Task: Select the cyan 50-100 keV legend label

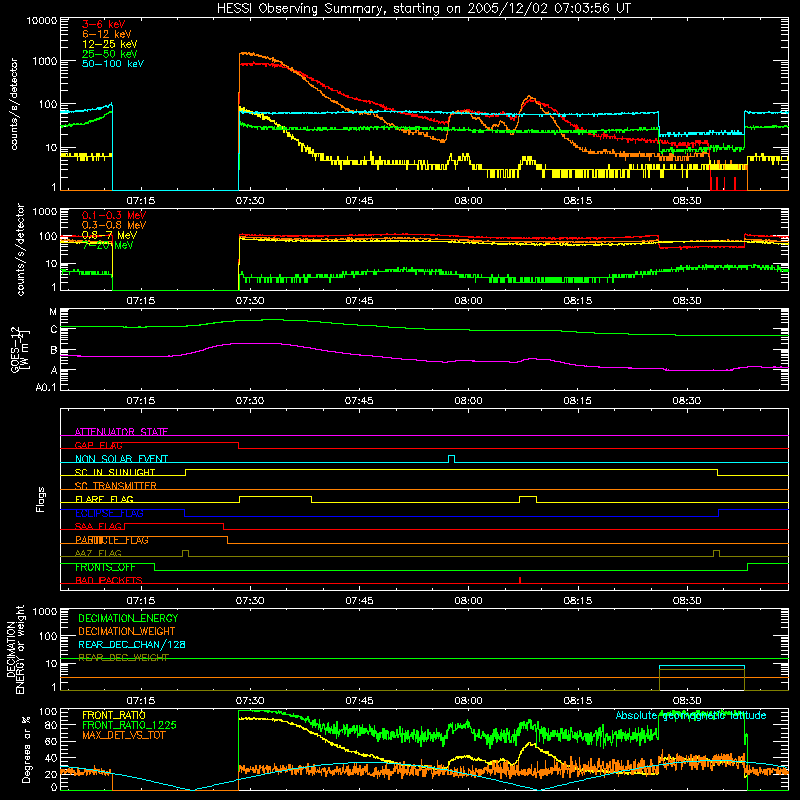Action: pyautogui.click(x=113, y=64)
